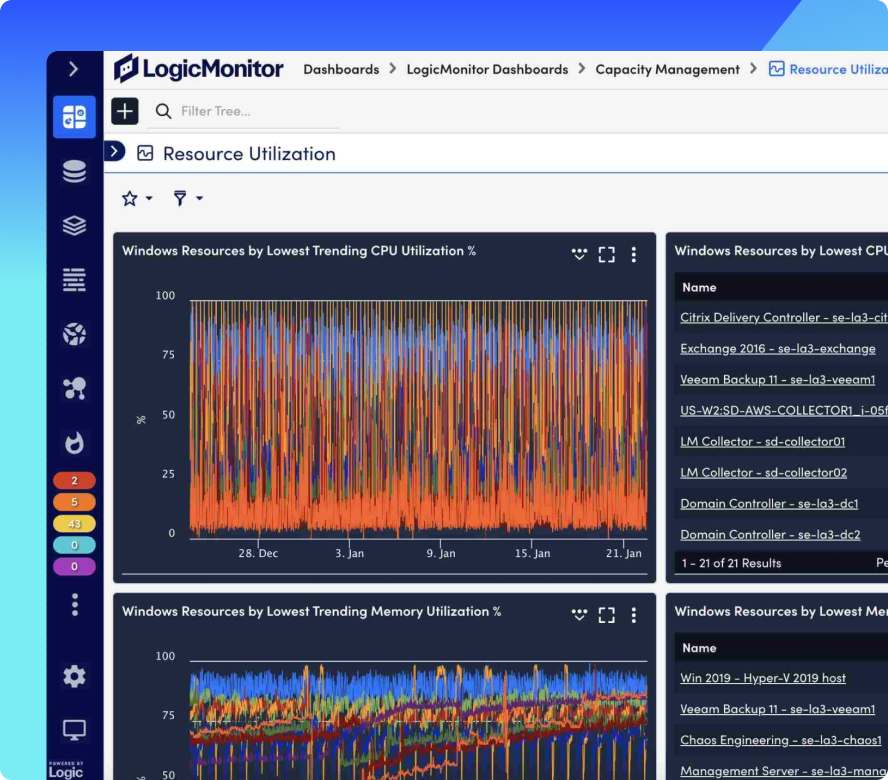Image resolution: width=888 pixels, height=780 pixels.
Task: Go to Capacity Management breadcrumb
Action: coord(667,69)
